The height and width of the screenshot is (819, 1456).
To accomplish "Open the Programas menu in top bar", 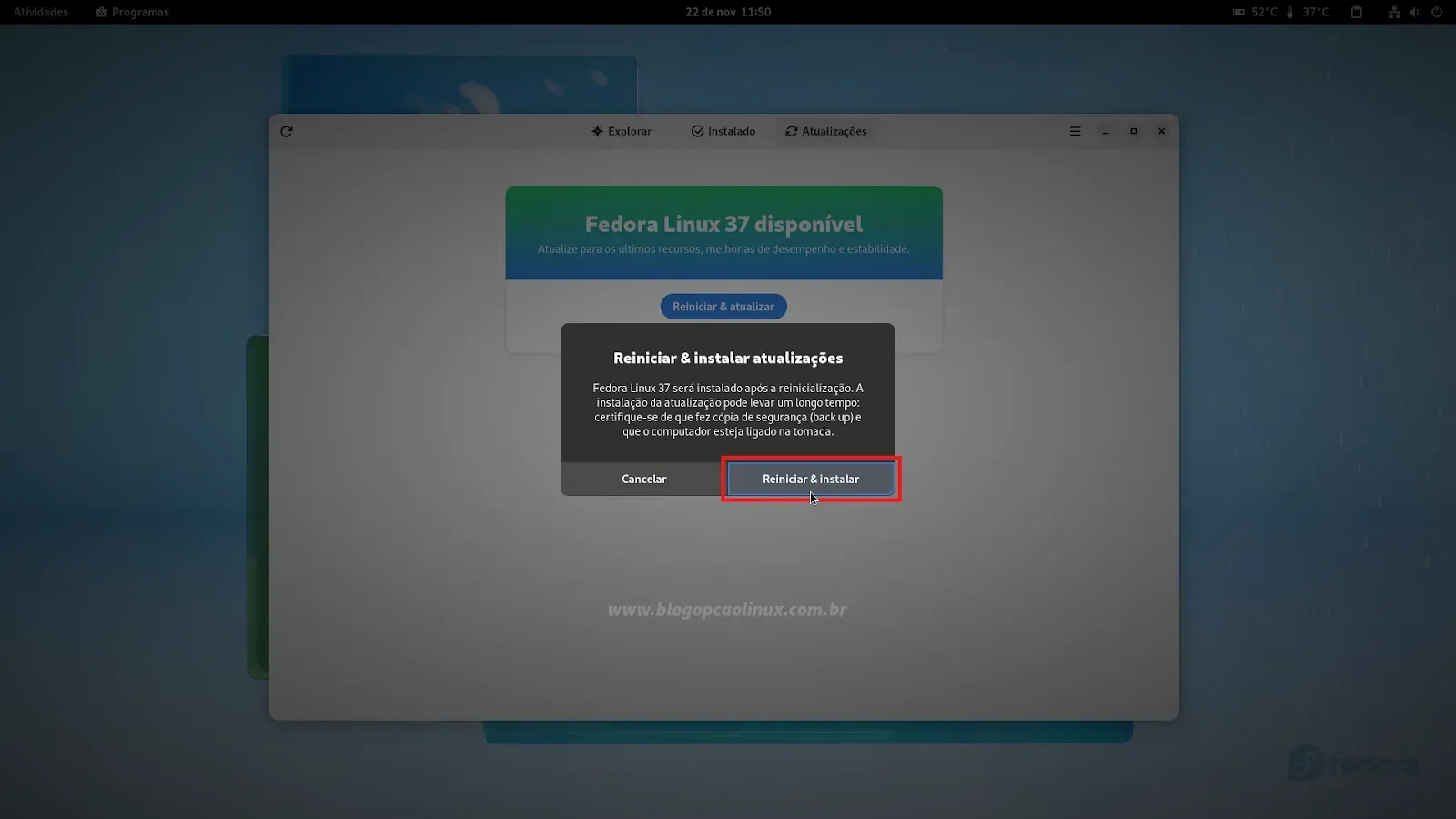I will pyautogui.click(x=133, y=12).
